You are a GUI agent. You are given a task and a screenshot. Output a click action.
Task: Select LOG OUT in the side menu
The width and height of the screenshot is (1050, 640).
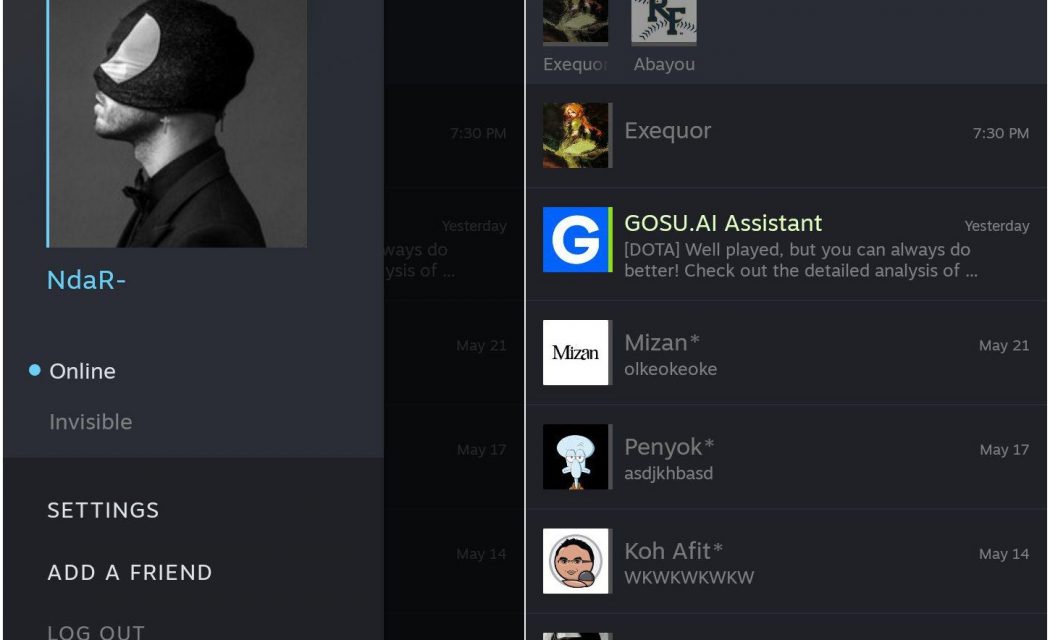pos(96,632)
